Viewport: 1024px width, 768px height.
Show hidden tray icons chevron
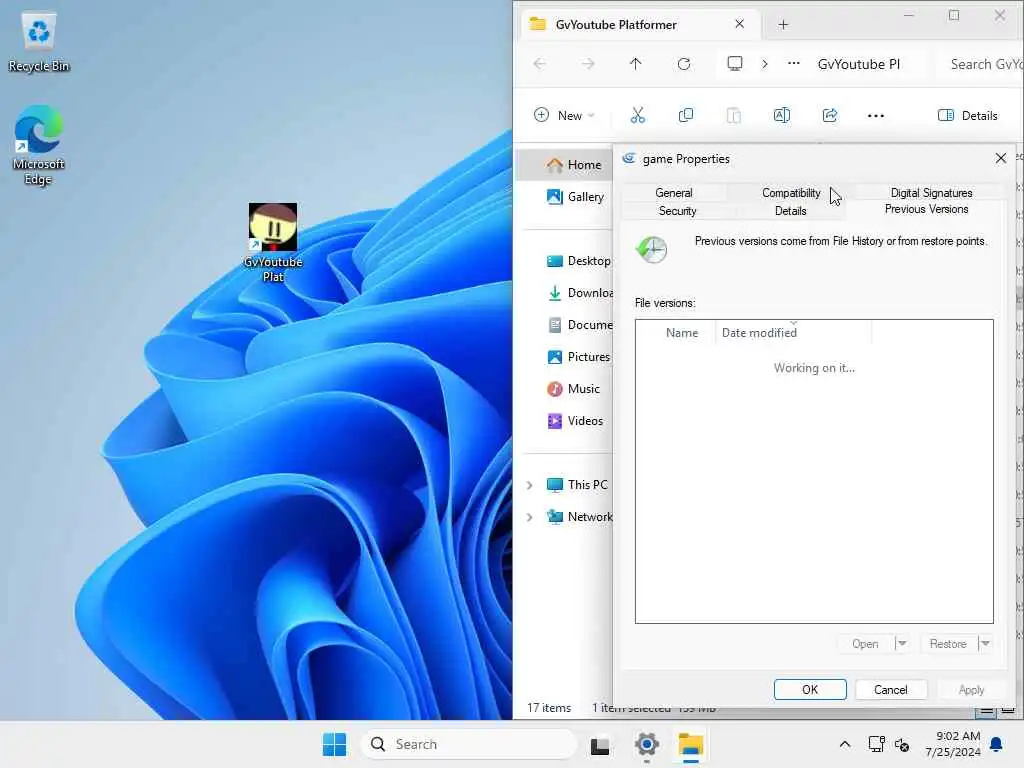click(x=844, y=744)
